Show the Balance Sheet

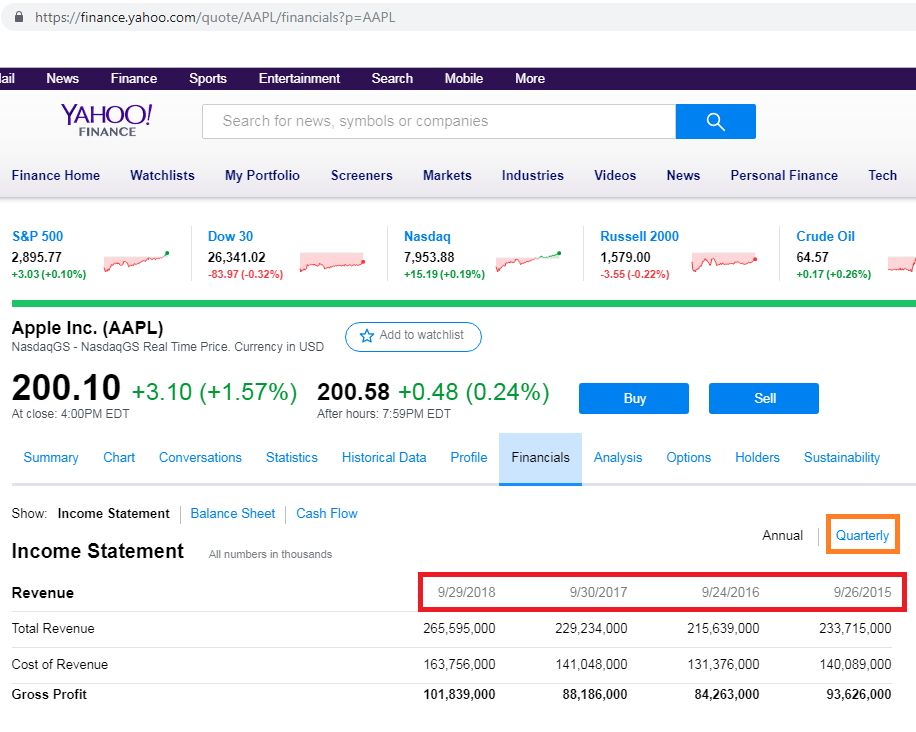(x=233, y=514)
